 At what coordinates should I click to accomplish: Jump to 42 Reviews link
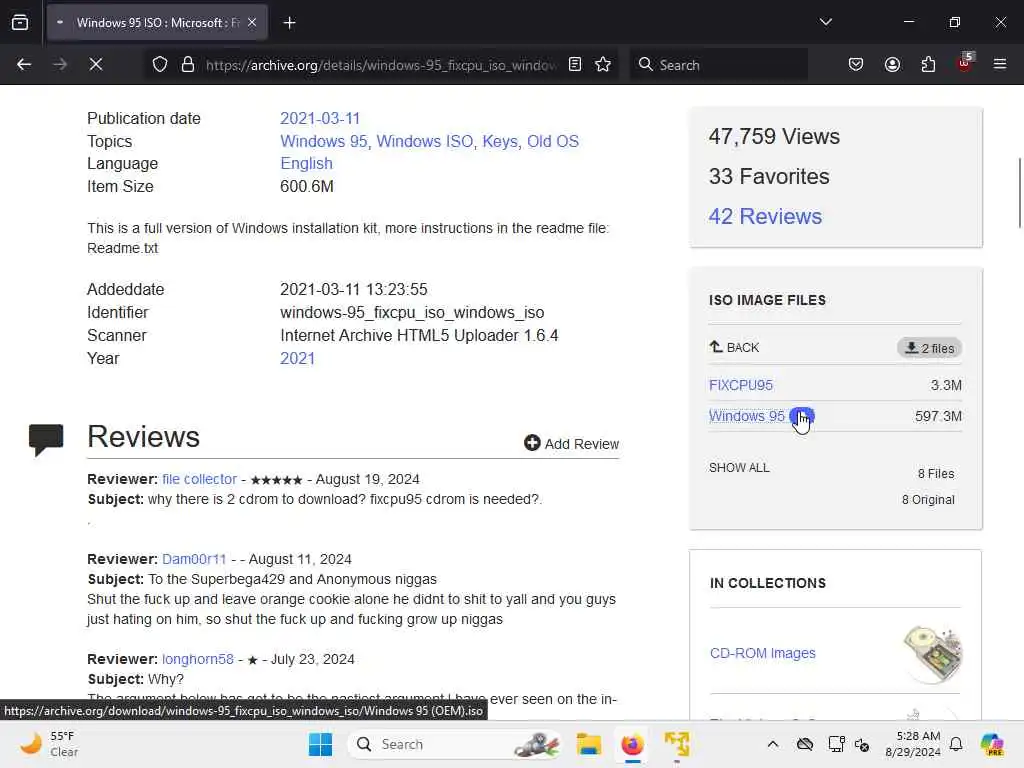(765, 216)
